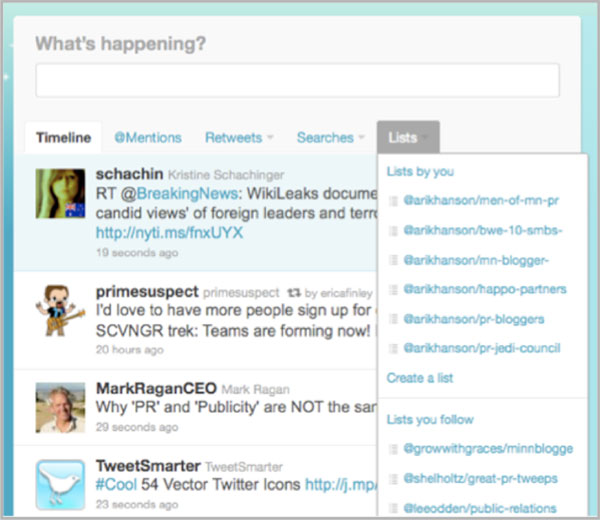Open the Searches tab
This screenshot has height=520, width=600.
click(x=325, y=137)
